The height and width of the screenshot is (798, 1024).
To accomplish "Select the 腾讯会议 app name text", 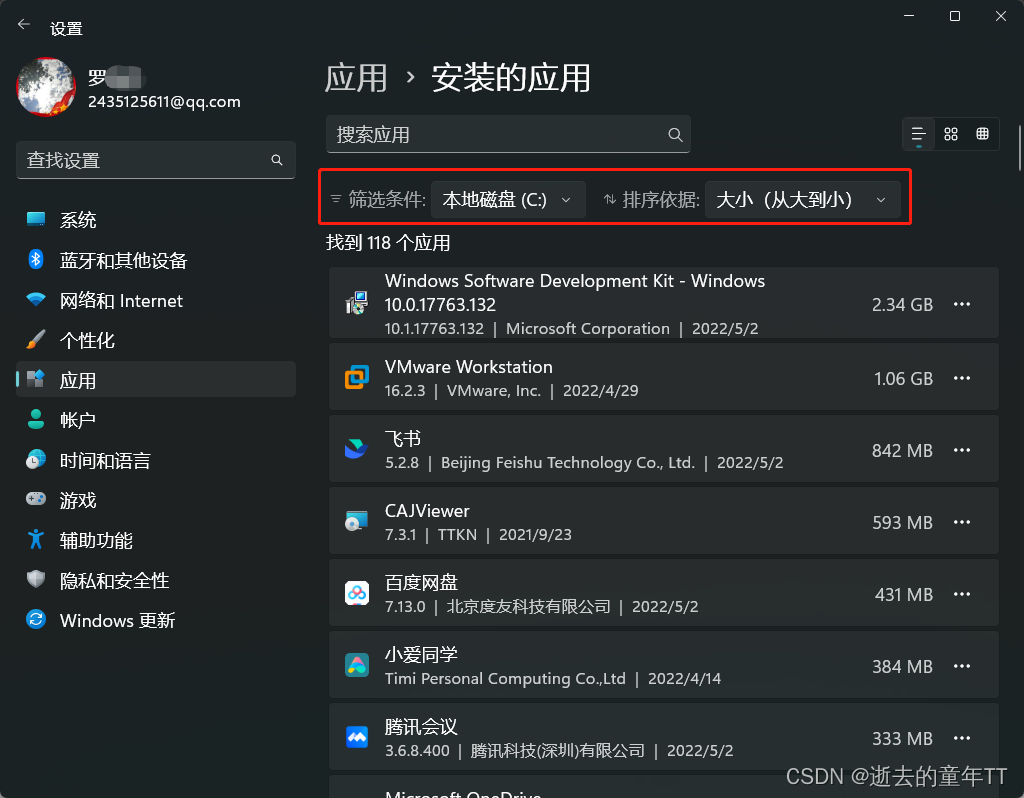I will [x=421, y=727].
